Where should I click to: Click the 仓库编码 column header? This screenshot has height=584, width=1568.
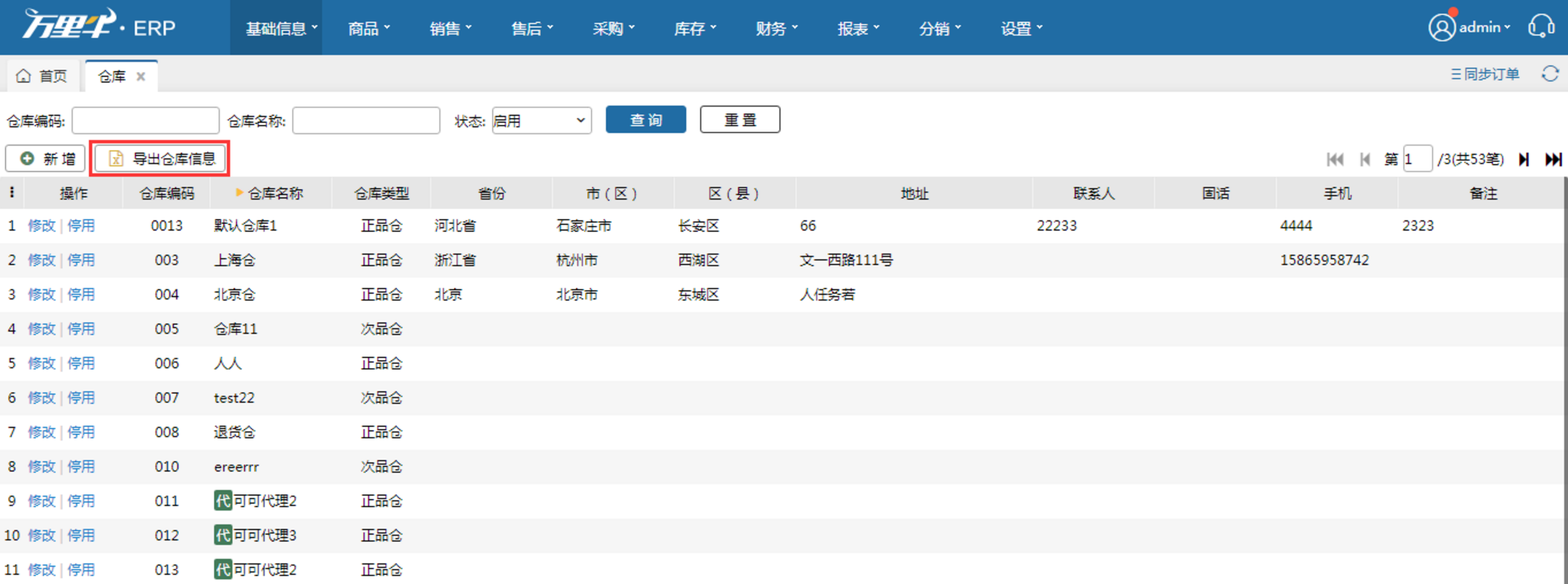pos(166,194)
